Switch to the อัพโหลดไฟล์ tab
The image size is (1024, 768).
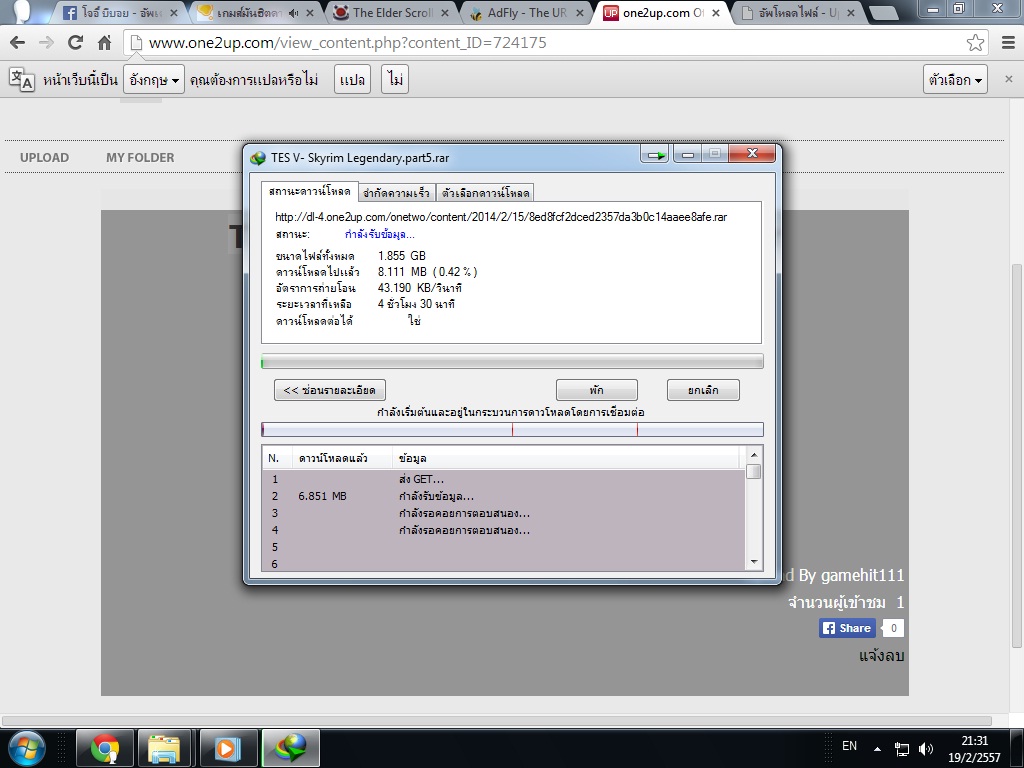[798, 12]
